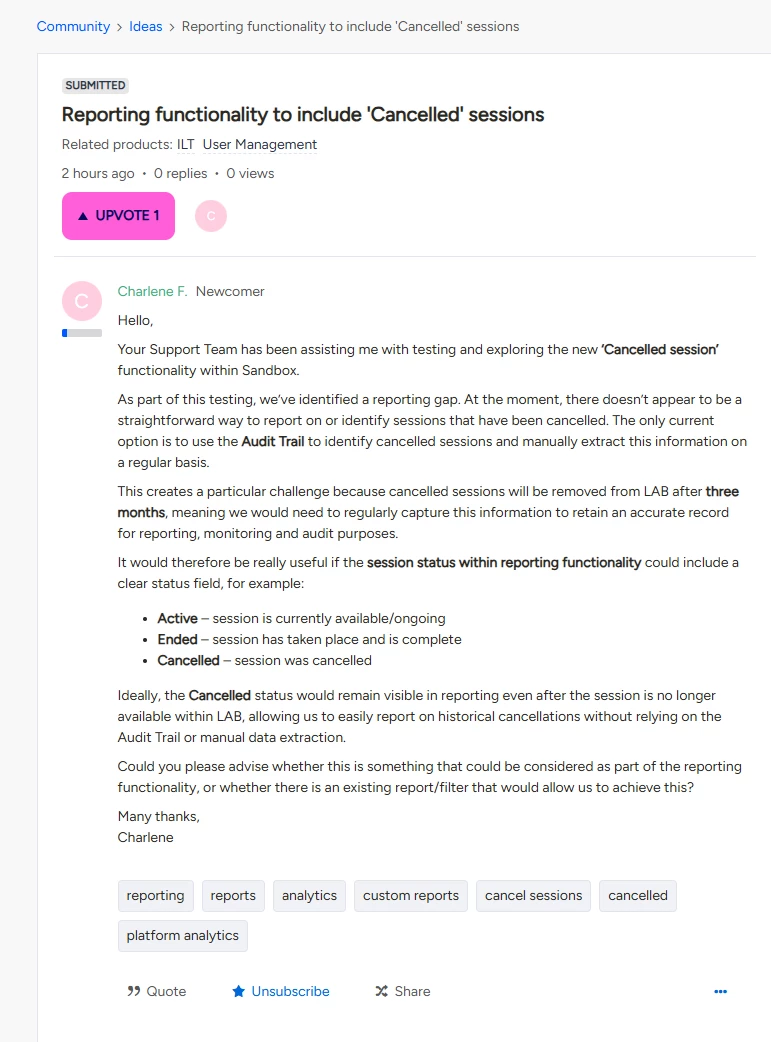Open the cancel sessions tag
The width and height of the screenshot is (771, 1042).
click(534, 896)
